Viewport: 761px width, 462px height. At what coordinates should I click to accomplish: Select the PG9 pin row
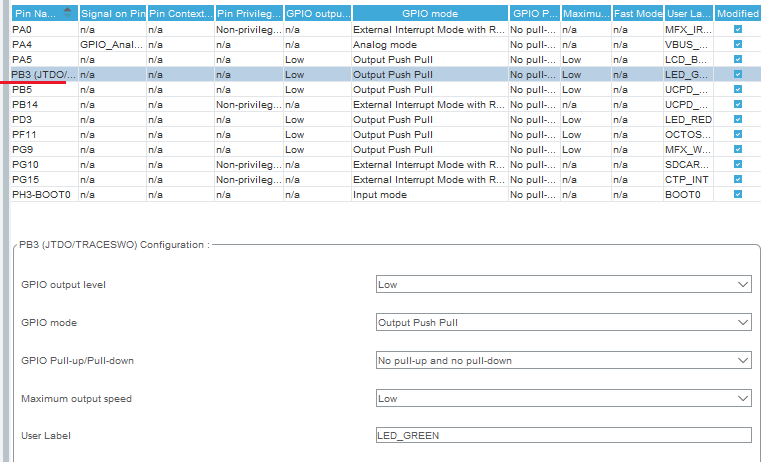click(x=385, y=150)
